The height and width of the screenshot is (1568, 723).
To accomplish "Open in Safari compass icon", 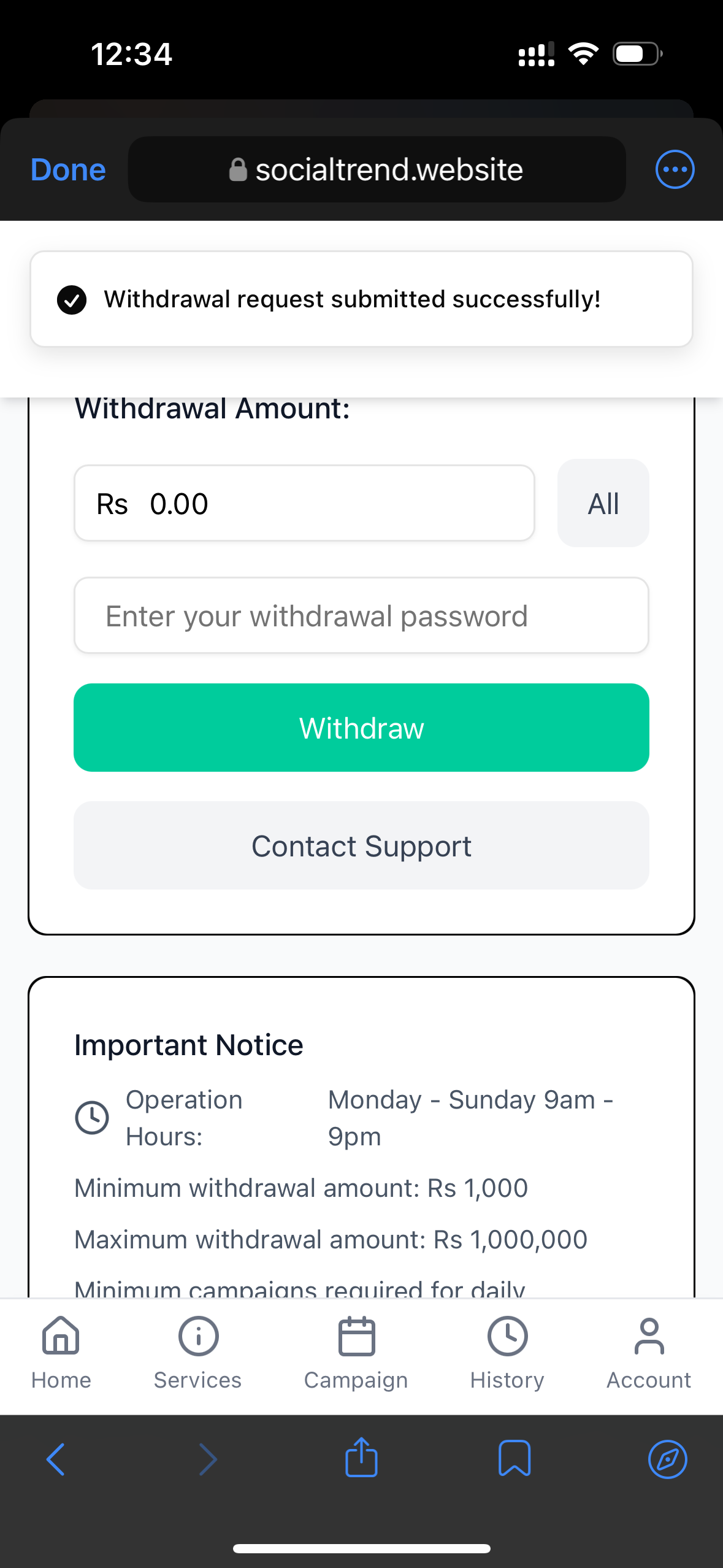I will [x=667, y=1459].
